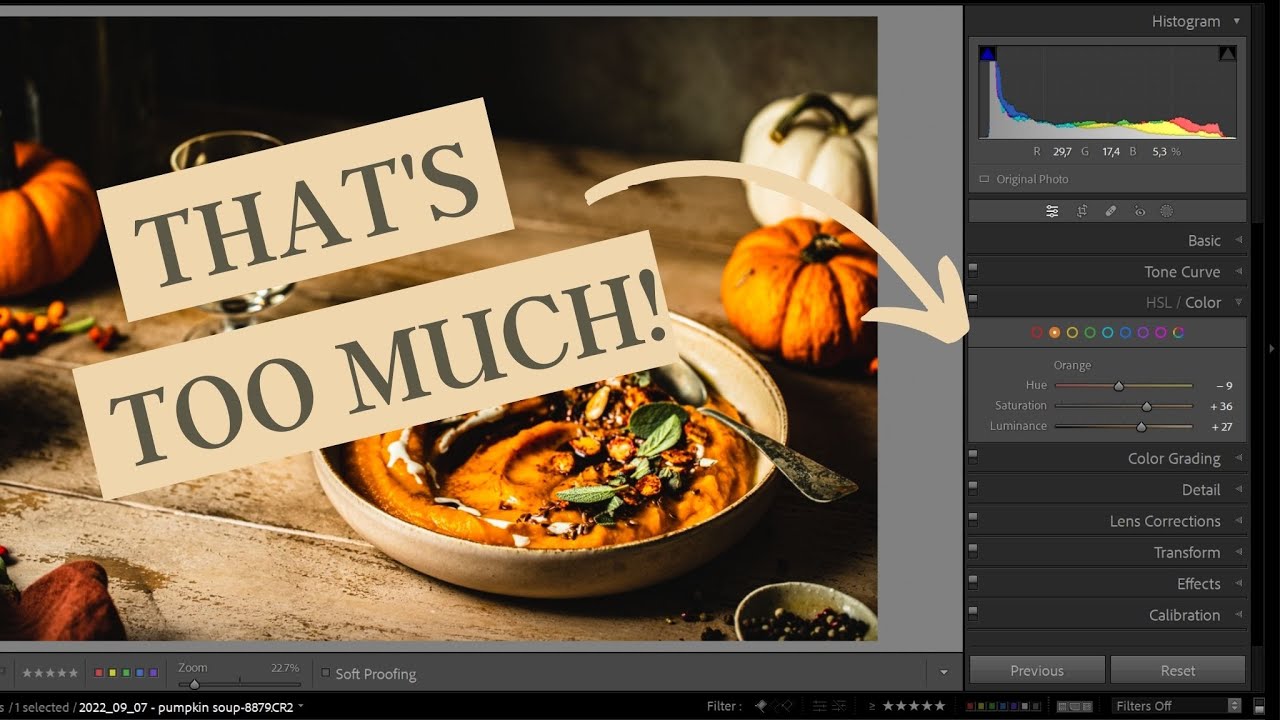Toggle the Calibration panel switch

pos(973,611)
